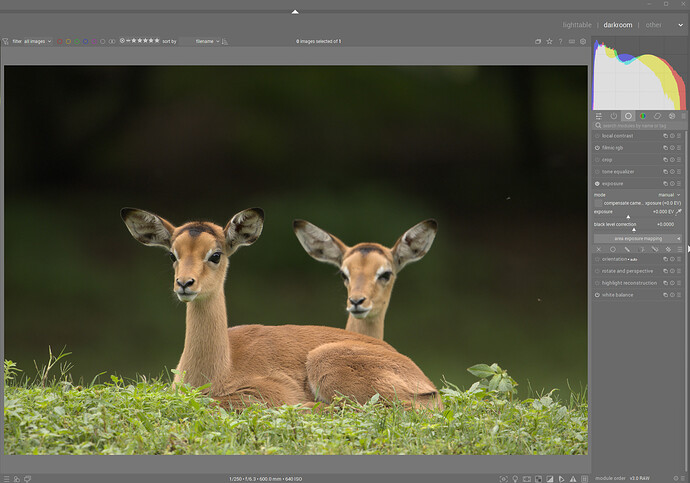The width and height of the screenshot is (690, 483).
Task: Expand the tone equalizer module
Action: pyautogui.click(x=618, y=172)
